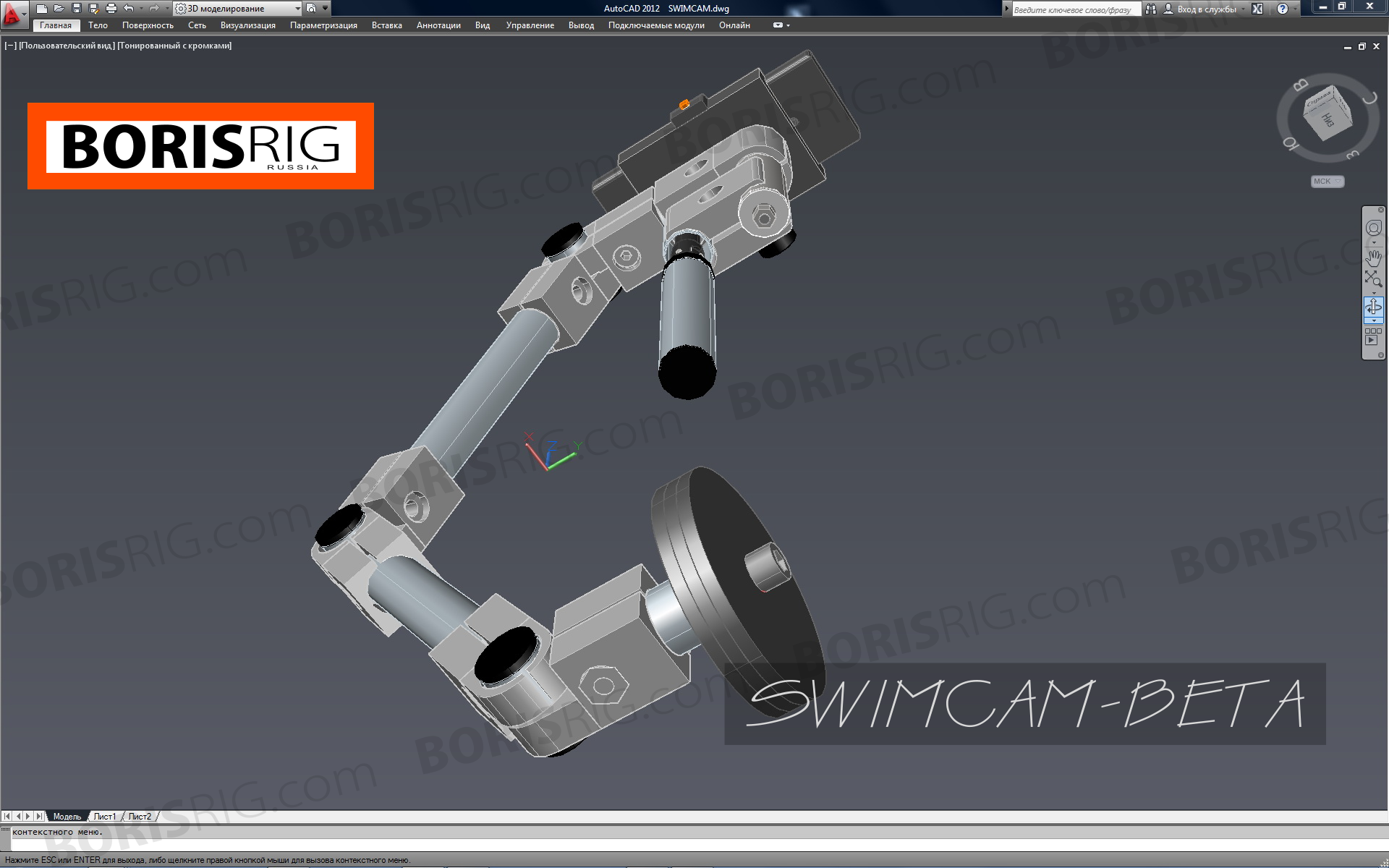Viewport: 1389px width, 868px height.
Task: Click Вход в службы sign-in button
Action: [1199, 9]
